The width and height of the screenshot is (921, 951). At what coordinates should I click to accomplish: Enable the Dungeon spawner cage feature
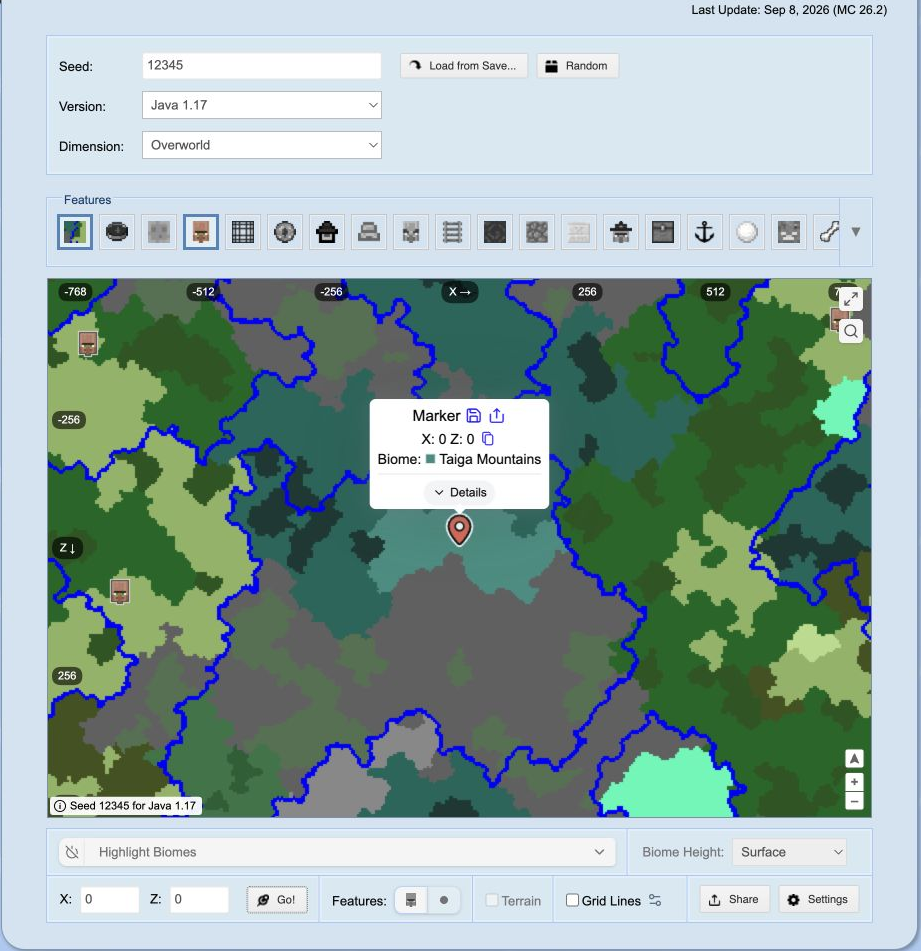click(x=243, y=232)
